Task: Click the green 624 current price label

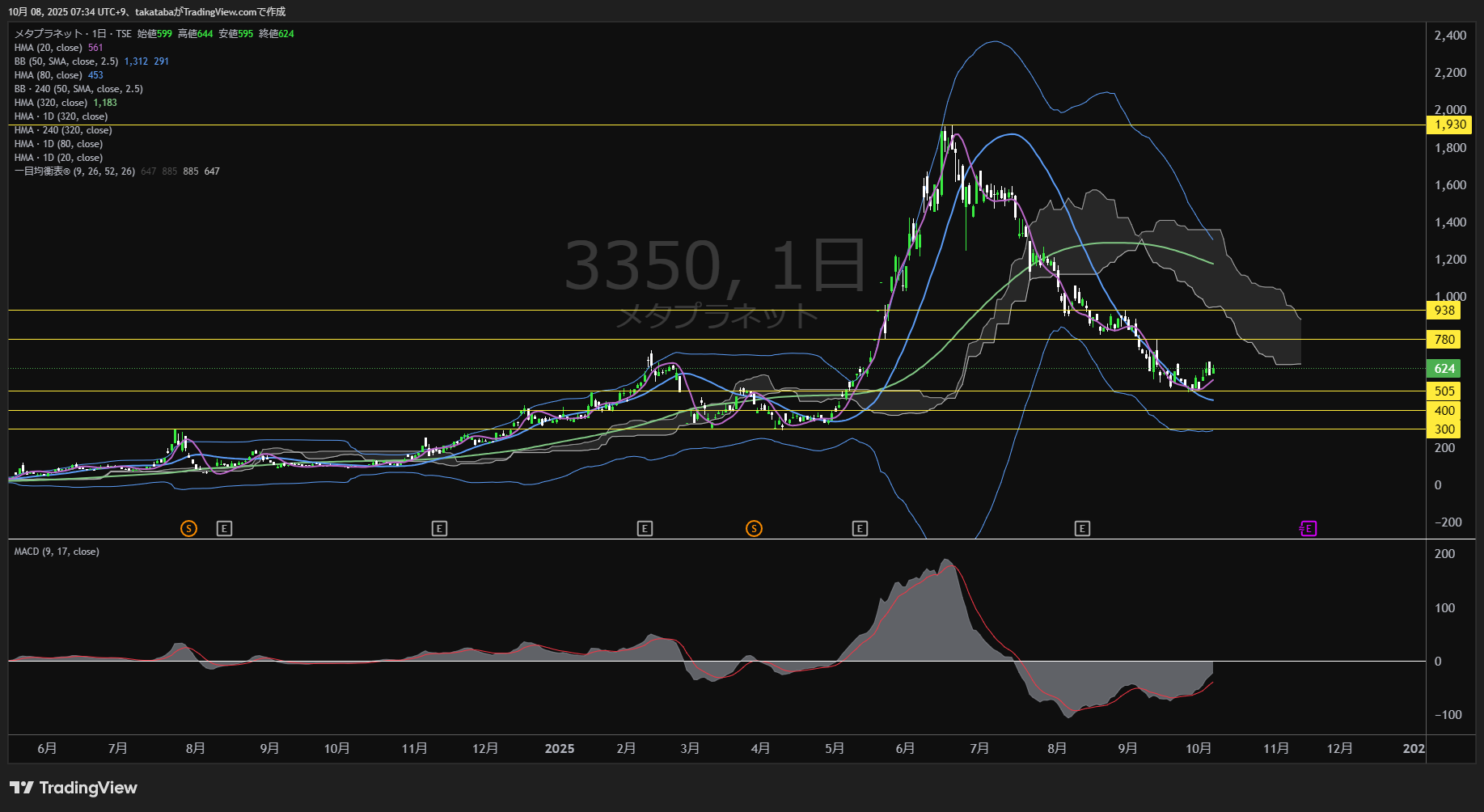Action: [x=1444, y=369]
